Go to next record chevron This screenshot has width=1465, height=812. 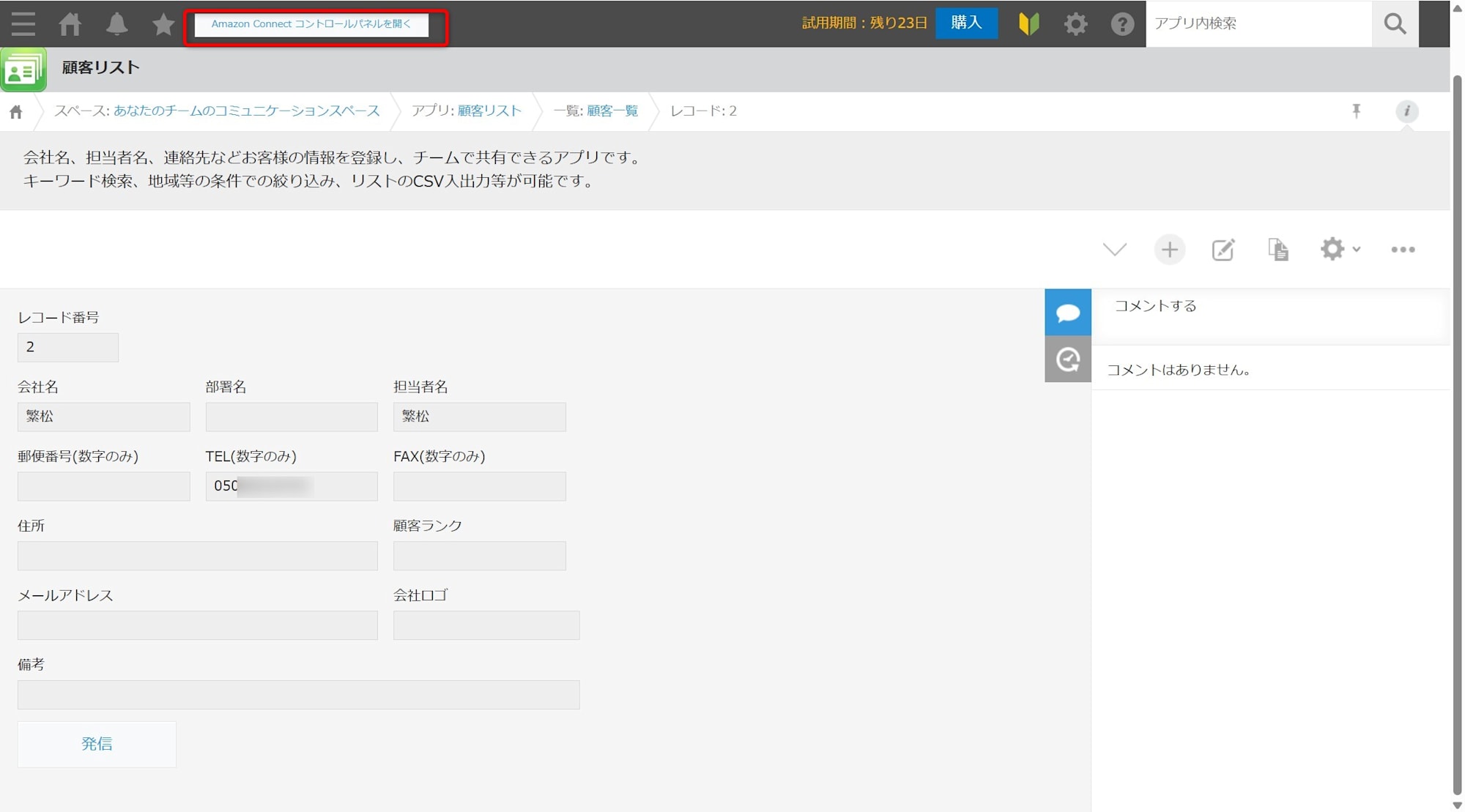[x=1114, y=250]
